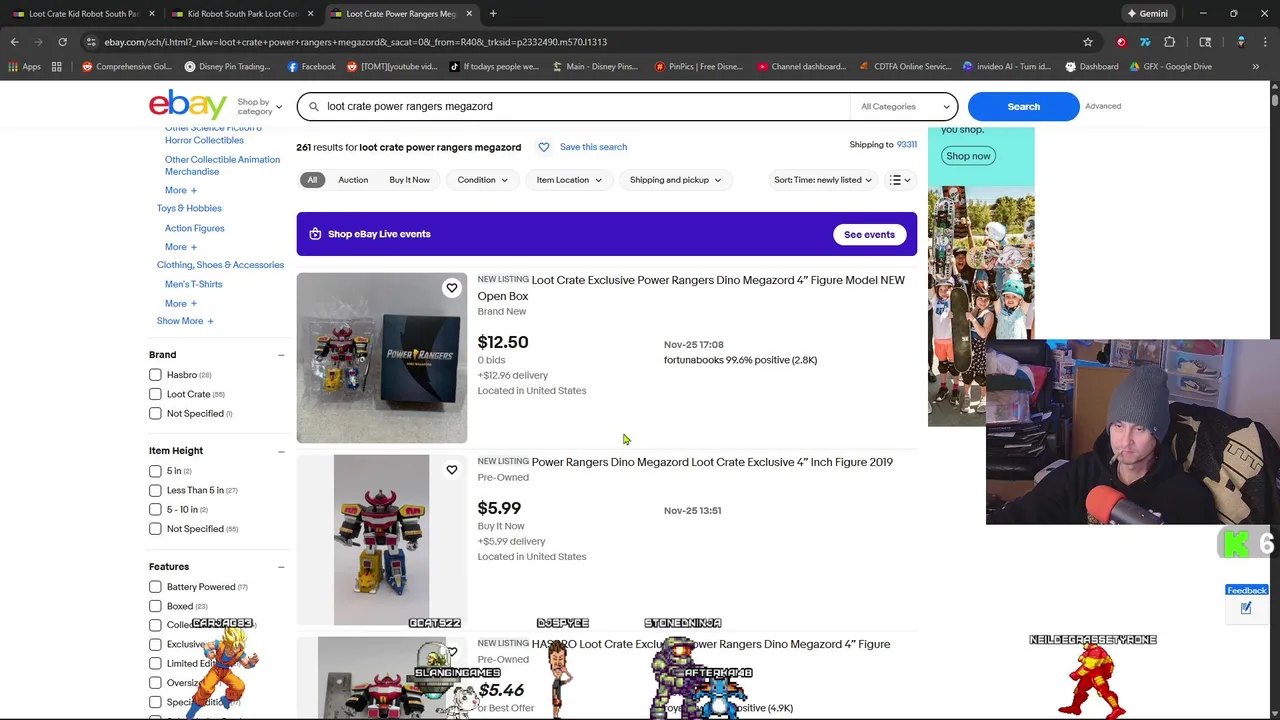This screenshot has width=1280, height=720.
Task: Check Item Height Not Specified filter
Action: pyautogui.click(x=155, y=529)
